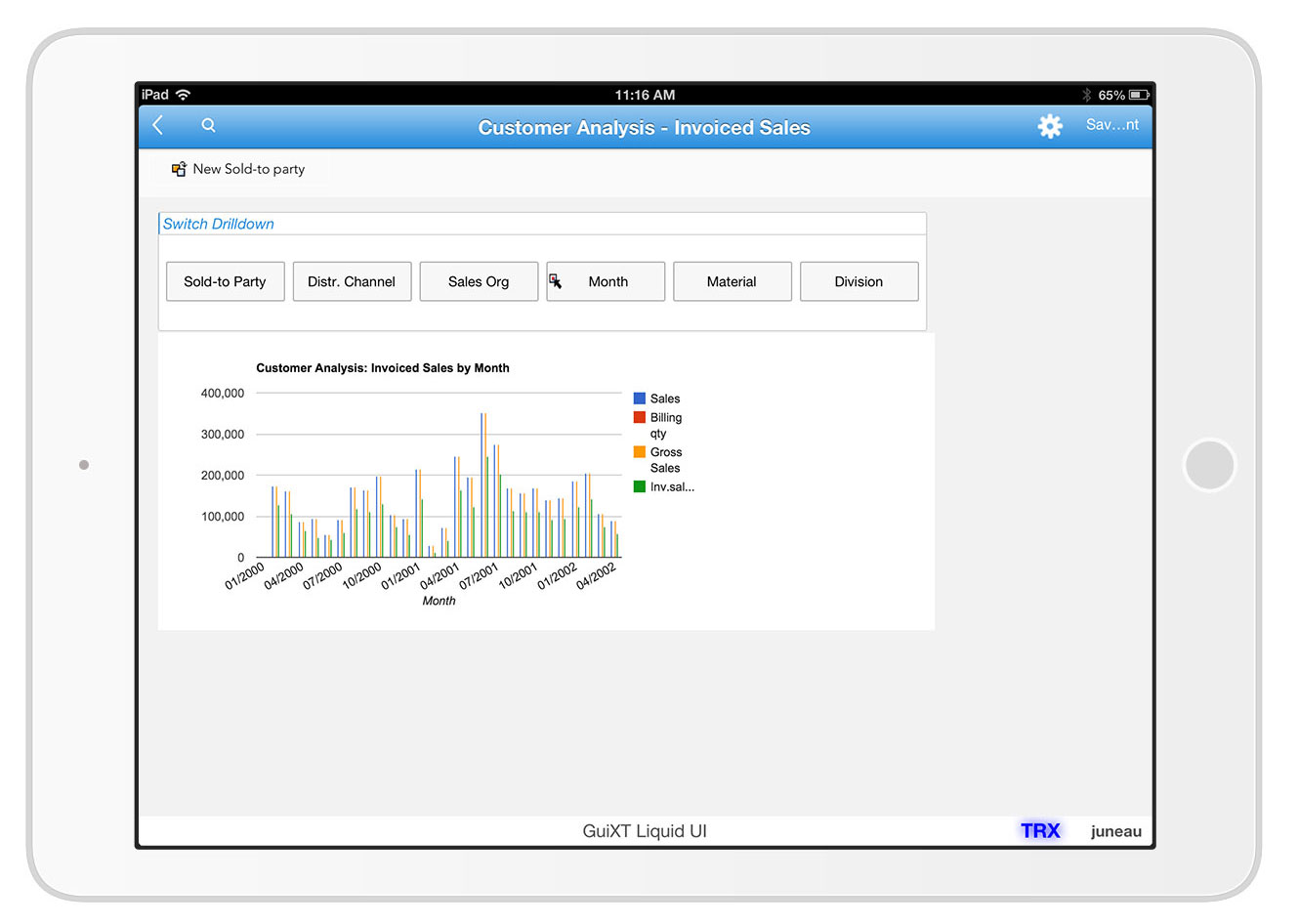The image size is (1298, 924).
Task: Tap the Wi-Fi status icon
Action: [184, 95]
